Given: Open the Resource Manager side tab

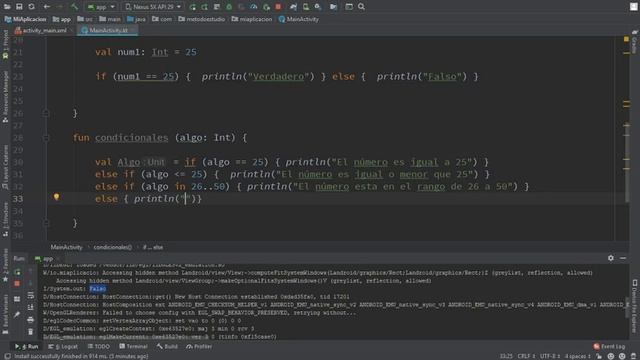Looking at the screenshot, I should [x=5, y=96].
